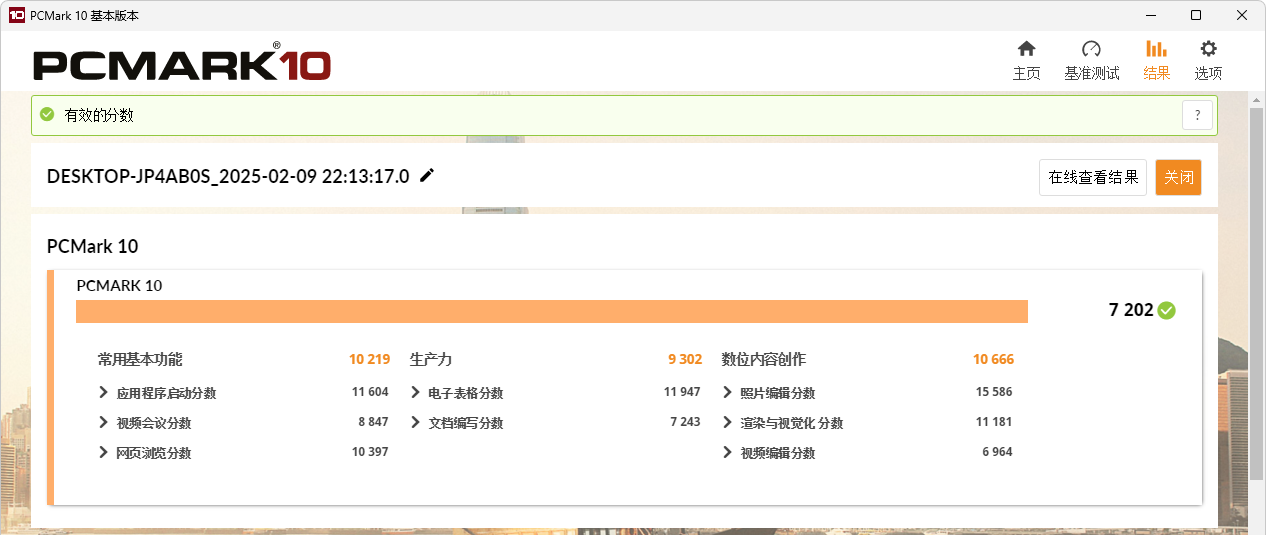Screen dimensions: 1266x535
Task: Expand 文档编写分数 row
Action: [x=416, y=422]
